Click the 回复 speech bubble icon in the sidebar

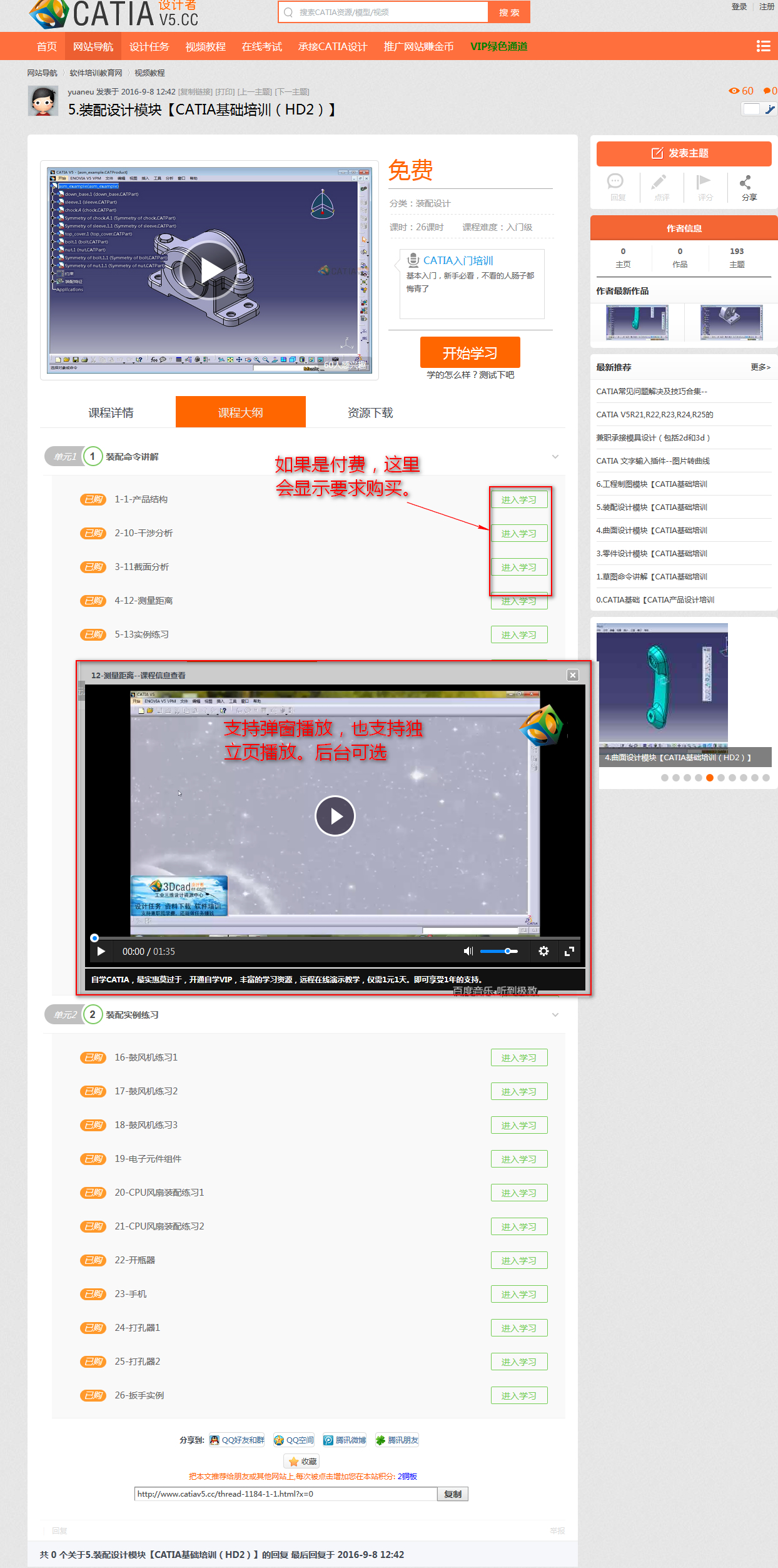click(615, 181)
